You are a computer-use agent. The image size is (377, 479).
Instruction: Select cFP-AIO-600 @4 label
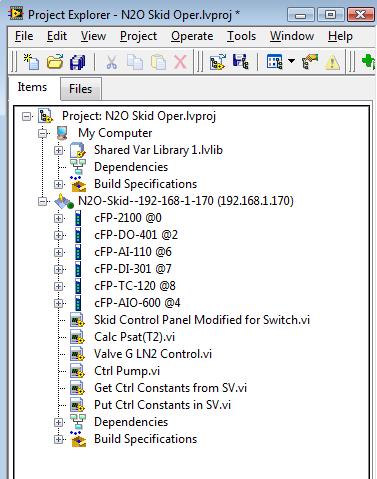click(x=137, y=303)
